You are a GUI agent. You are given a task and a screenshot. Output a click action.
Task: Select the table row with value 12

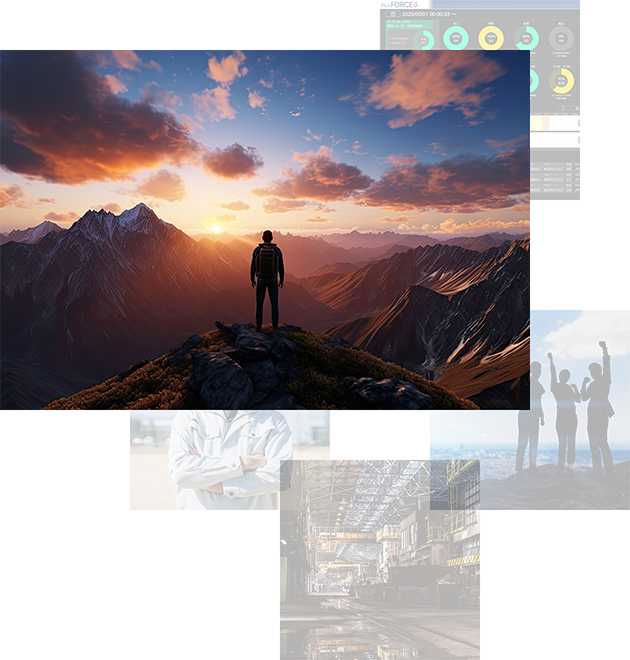(555, 180)
